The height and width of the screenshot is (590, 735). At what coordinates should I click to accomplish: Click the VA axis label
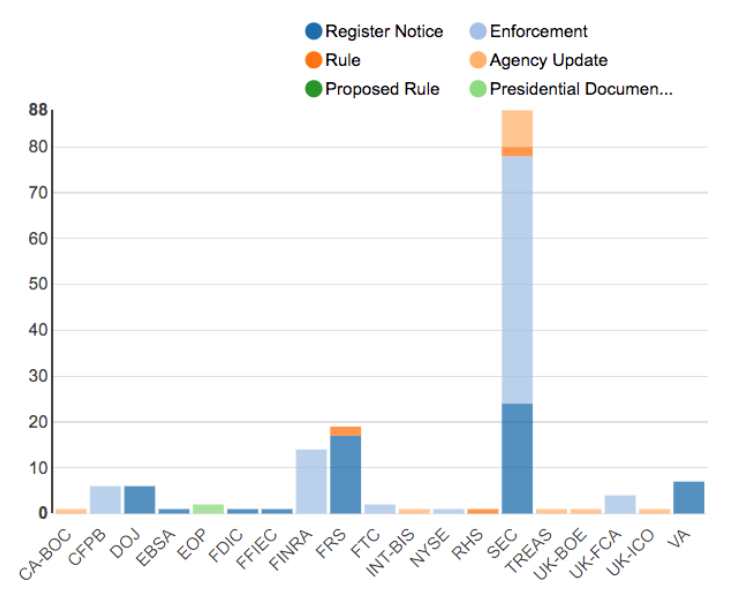(x=679, y=538)
